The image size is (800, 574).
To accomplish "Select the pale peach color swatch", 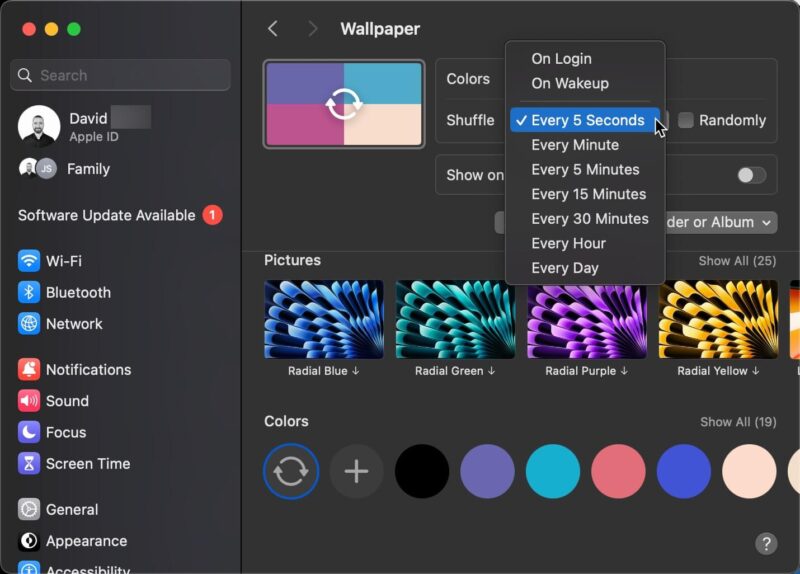I will [x=749, y=471].
